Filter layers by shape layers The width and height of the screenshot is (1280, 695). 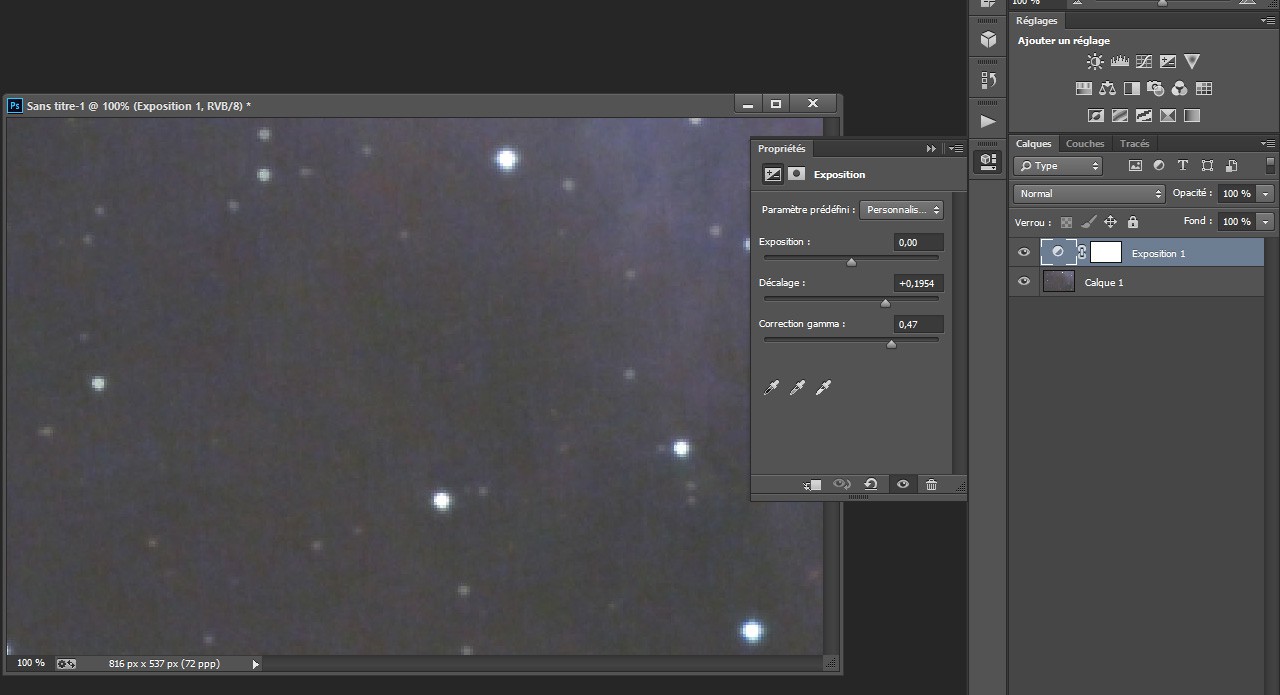pyautogui.click(x=1207, y=166)
